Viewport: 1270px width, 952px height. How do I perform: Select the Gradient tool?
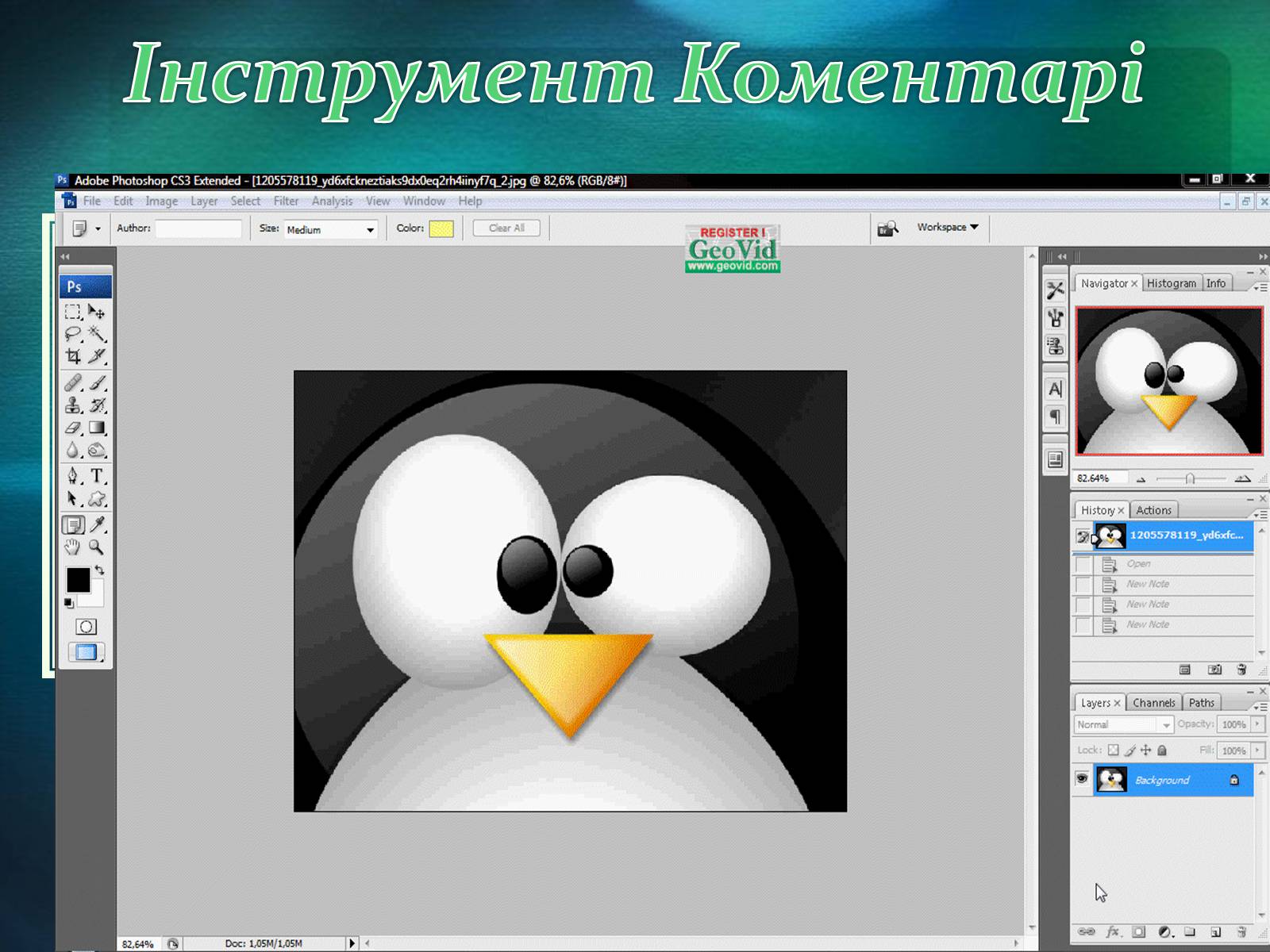tap(97, 428)
